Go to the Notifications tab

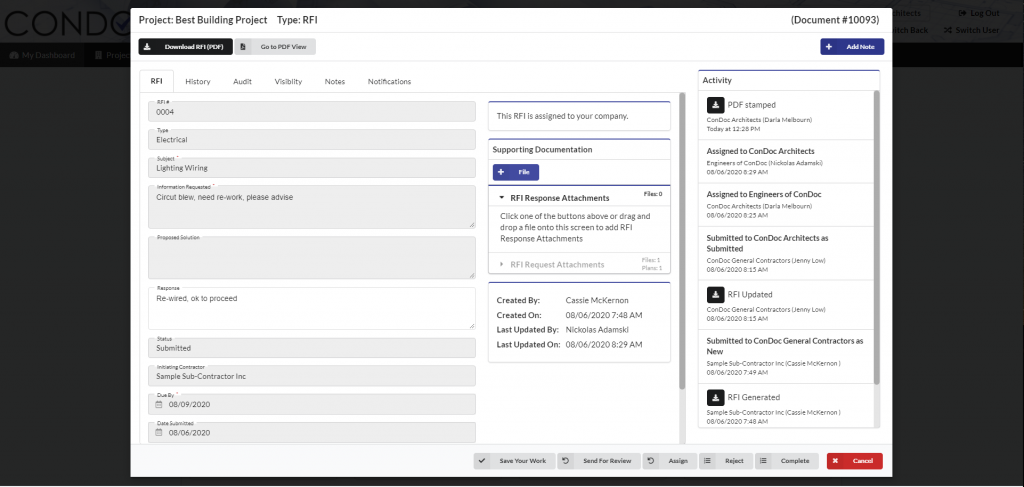point(389,82)
